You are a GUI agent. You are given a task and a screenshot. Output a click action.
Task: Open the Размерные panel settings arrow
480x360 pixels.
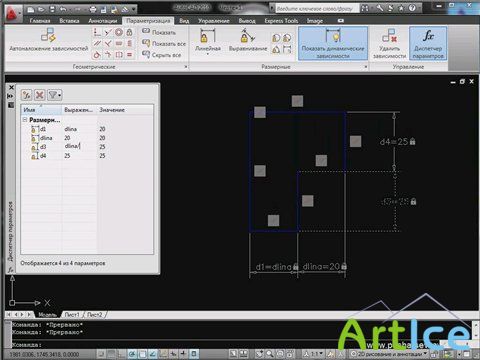pyautogui.click(x=366, y=67)
